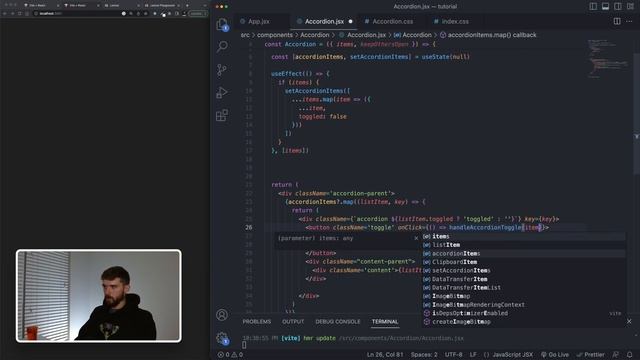Click the feedback icon in status bar

click(616, 355)
